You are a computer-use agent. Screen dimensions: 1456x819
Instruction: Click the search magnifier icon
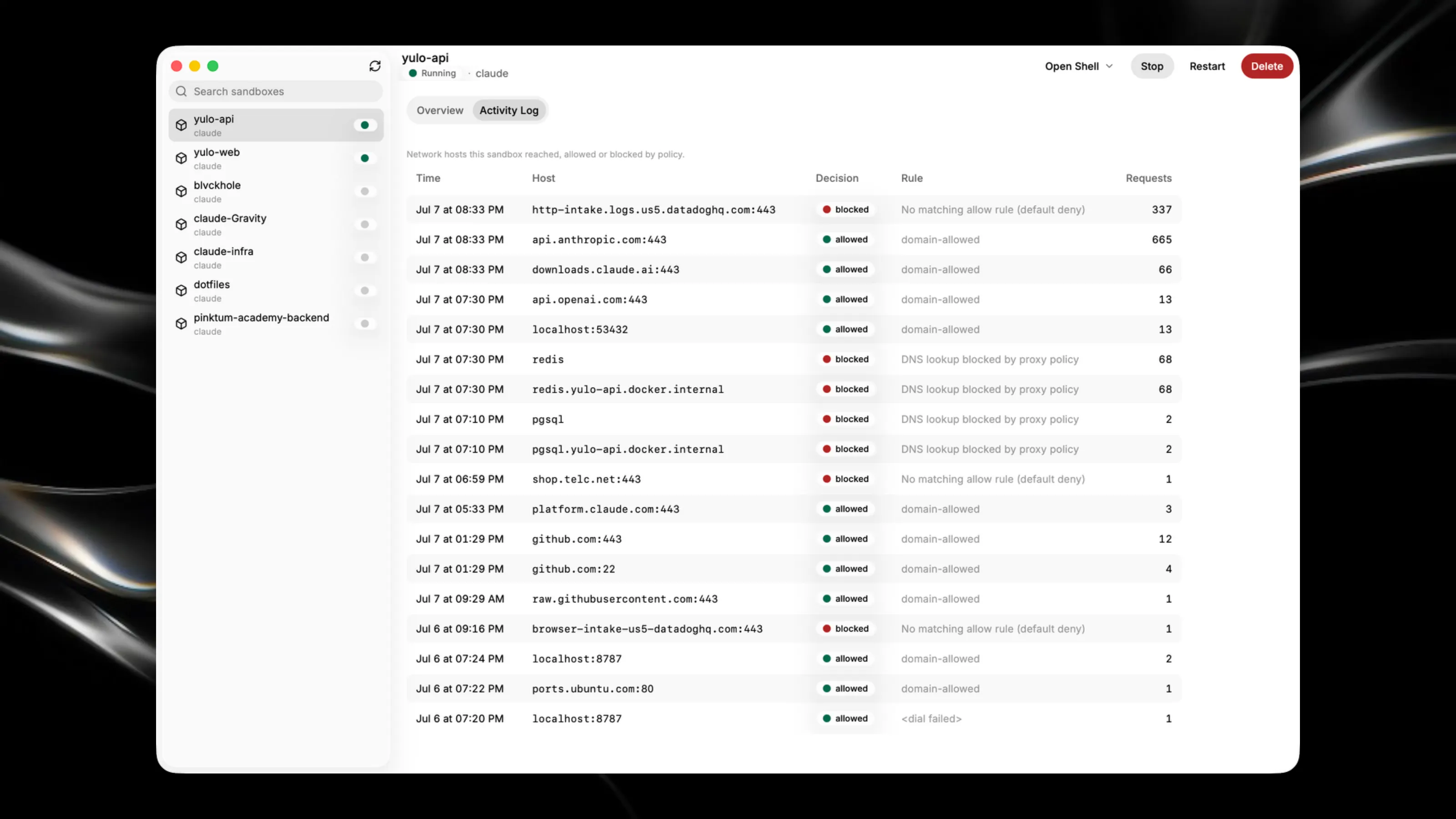coord(181,91)
